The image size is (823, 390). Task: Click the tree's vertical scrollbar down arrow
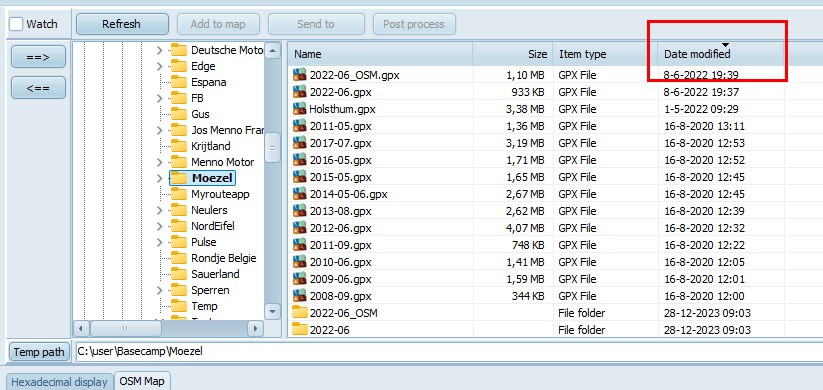click(x=272, y=311)
